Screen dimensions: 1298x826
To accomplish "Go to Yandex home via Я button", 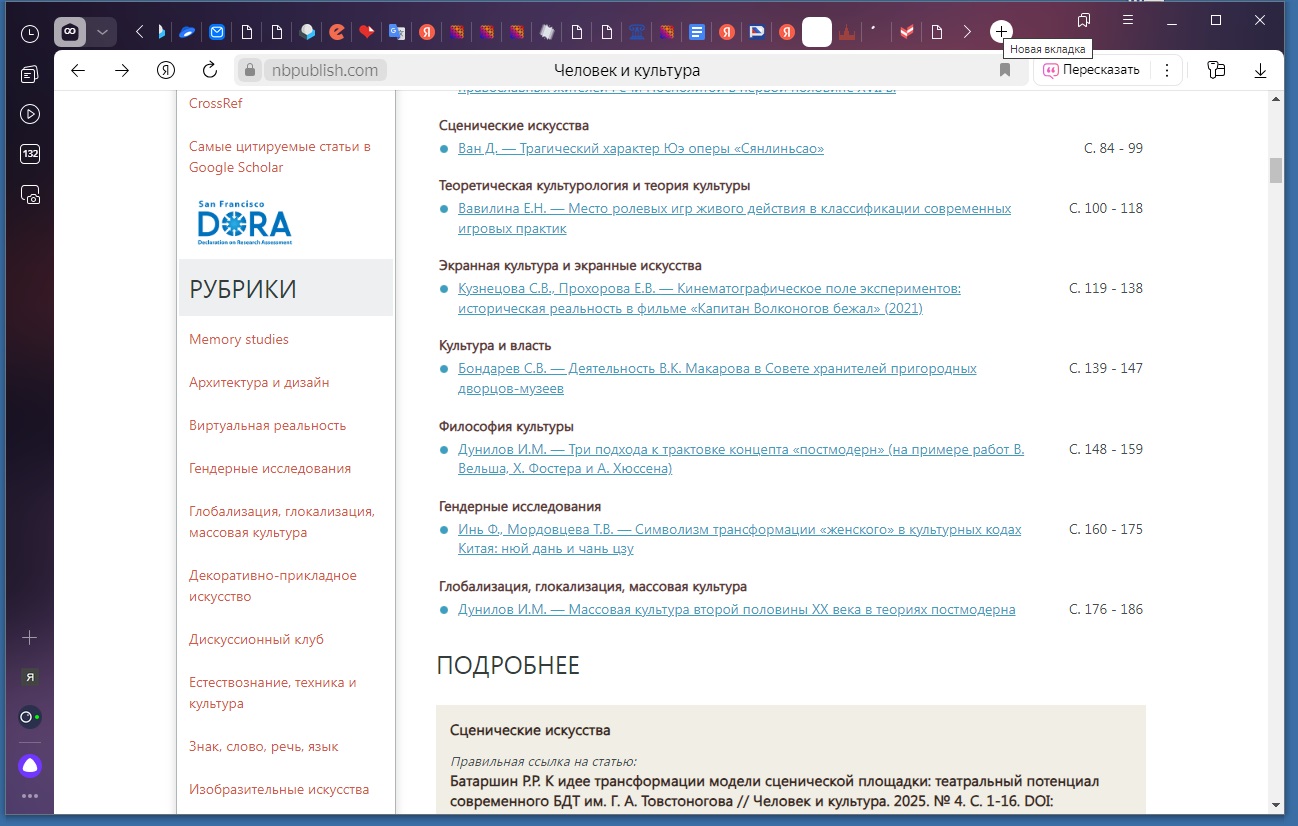I will point(166,70).
